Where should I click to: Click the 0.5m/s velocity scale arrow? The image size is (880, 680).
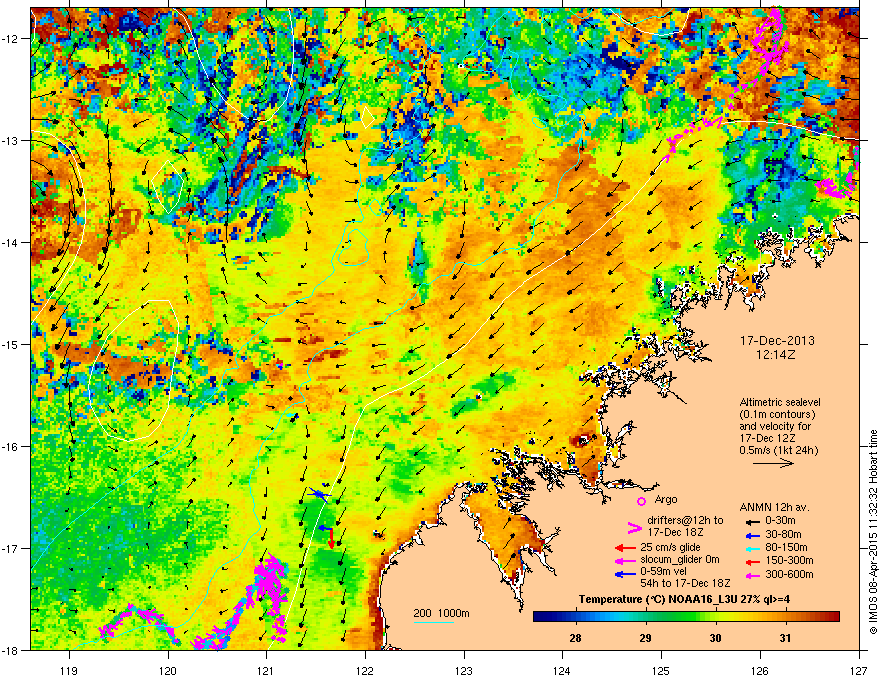(773, 463)
